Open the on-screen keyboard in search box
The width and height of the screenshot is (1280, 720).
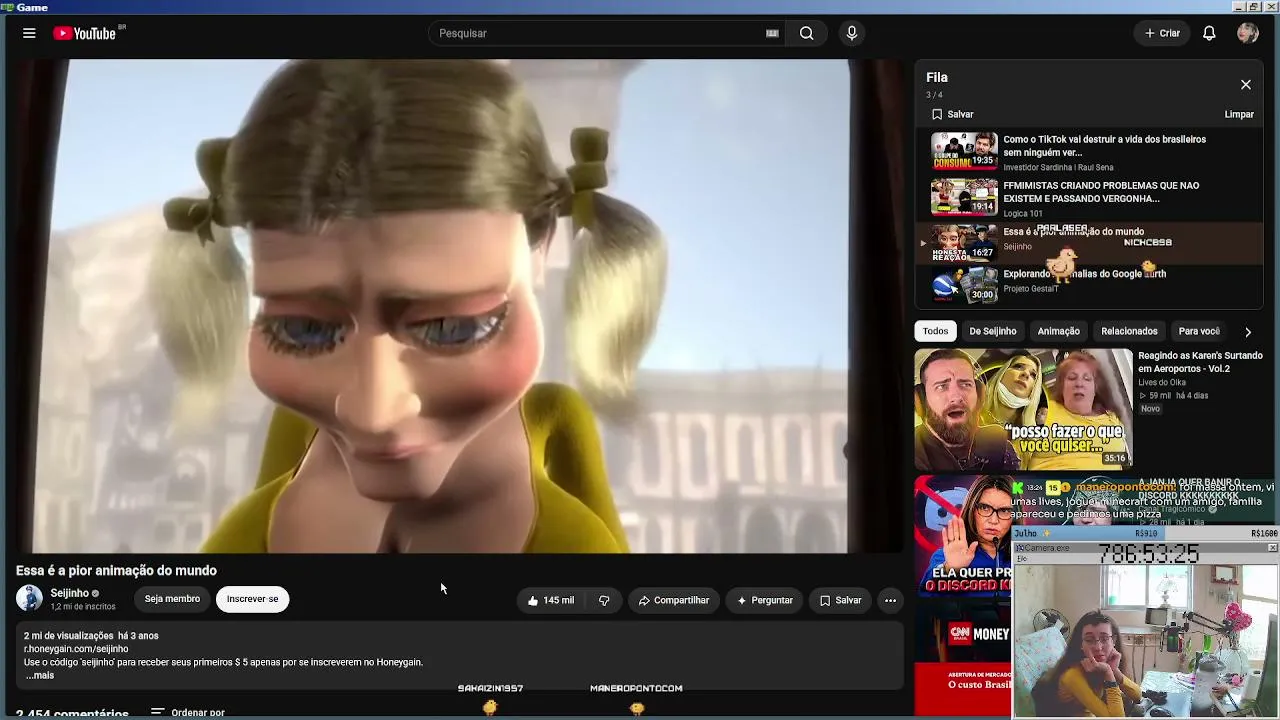pyautogui.click(x=772, y=33)
